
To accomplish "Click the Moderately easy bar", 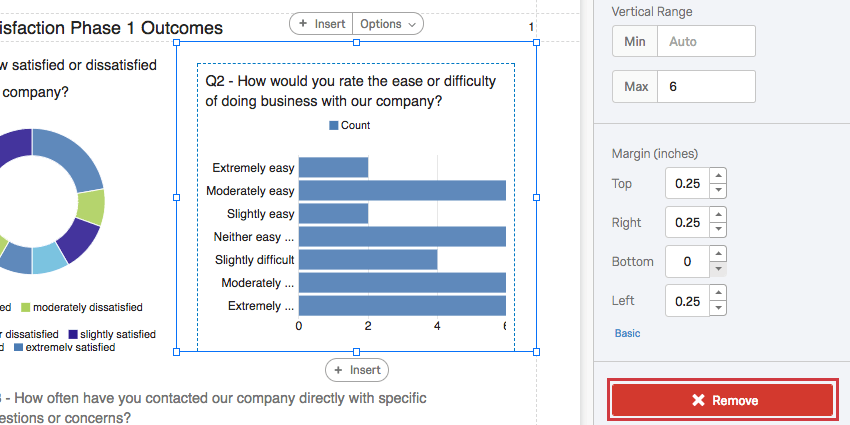I will click(x=402, y=190).
